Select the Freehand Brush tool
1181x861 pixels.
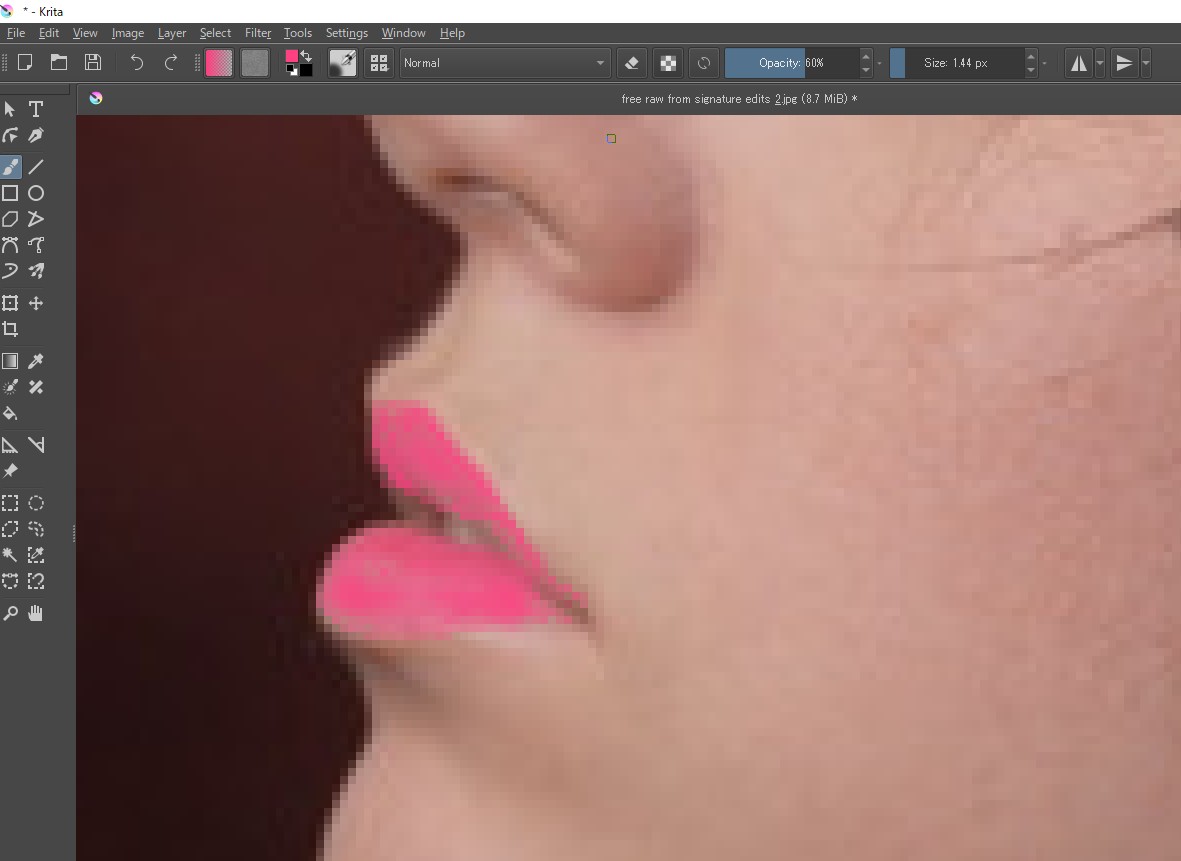(10, 167)
